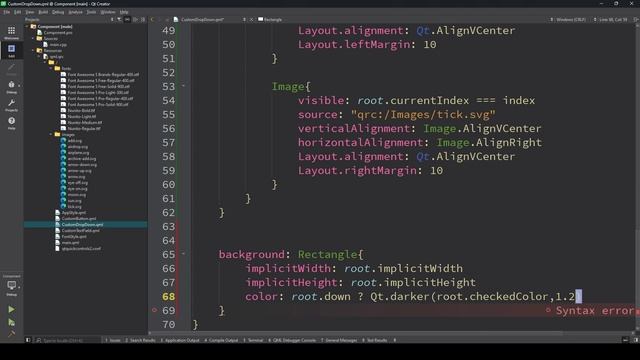Open the Component kit selector
Image resolution: width=640 pixels, height=360 pixels.
(x=11, y=286)
